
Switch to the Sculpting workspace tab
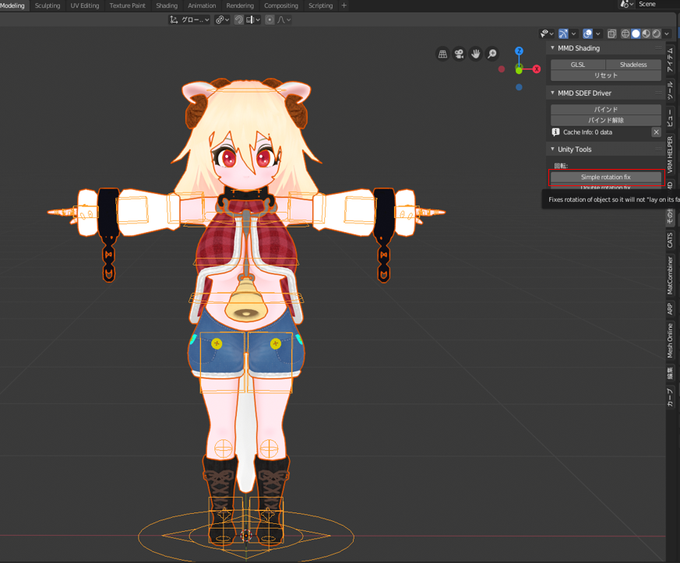click(x=47, y=6)
